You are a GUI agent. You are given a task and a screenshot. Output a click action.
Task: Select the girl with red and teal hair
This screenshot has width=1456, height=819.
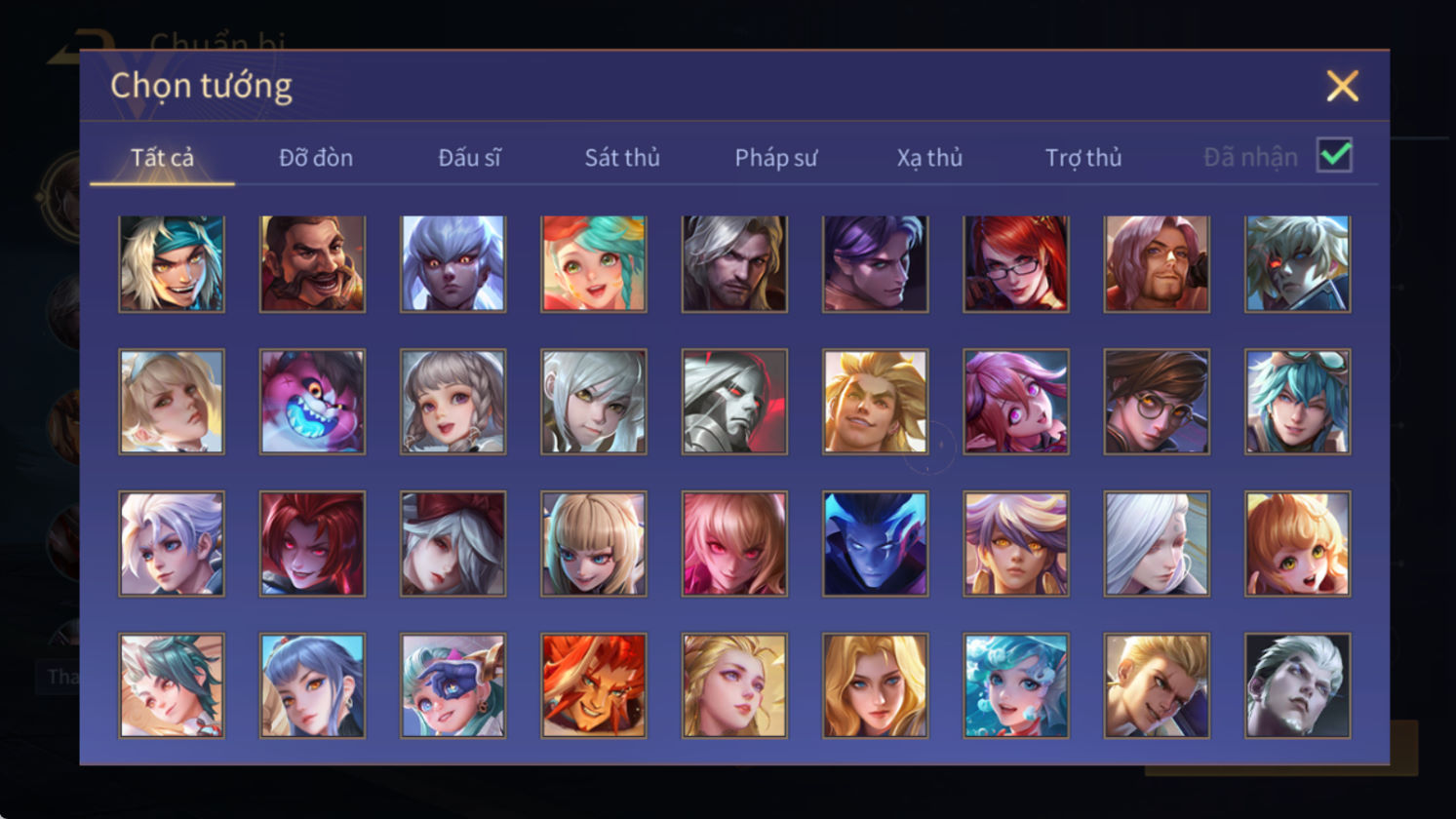[593, 263]
